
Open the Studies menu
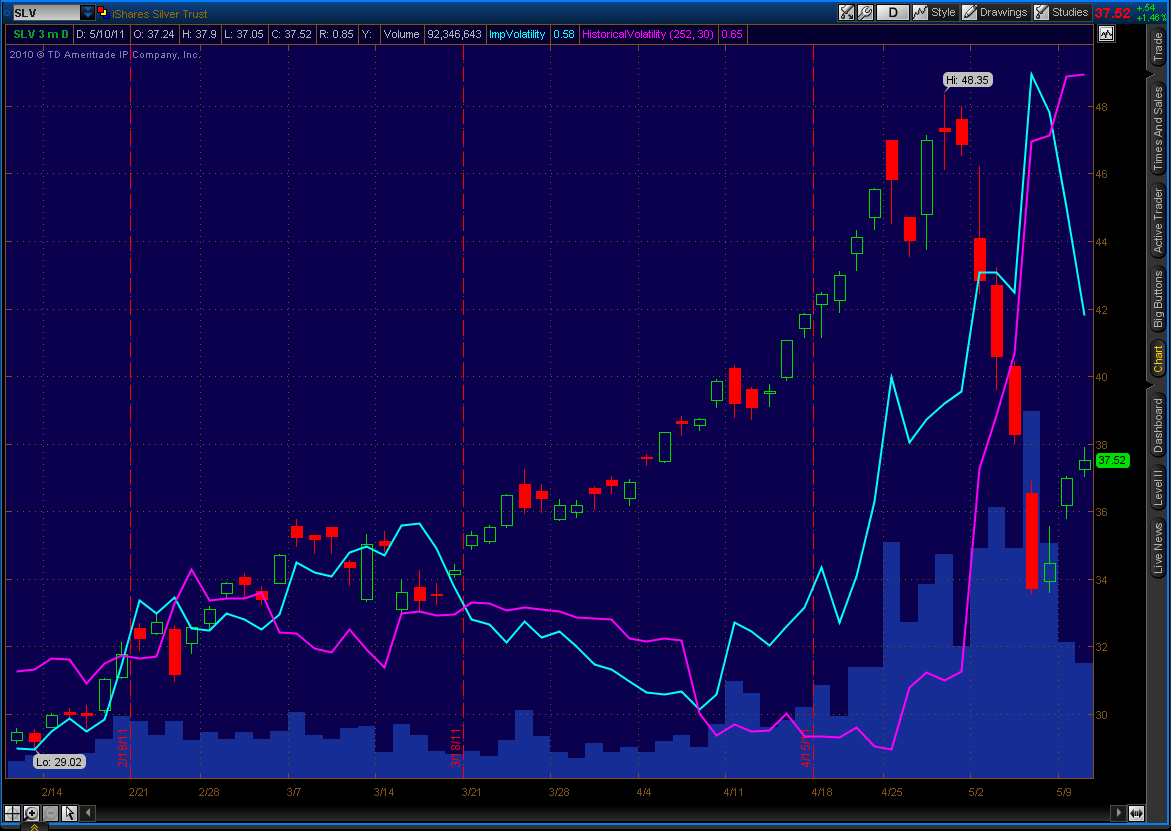point(1061,12)
